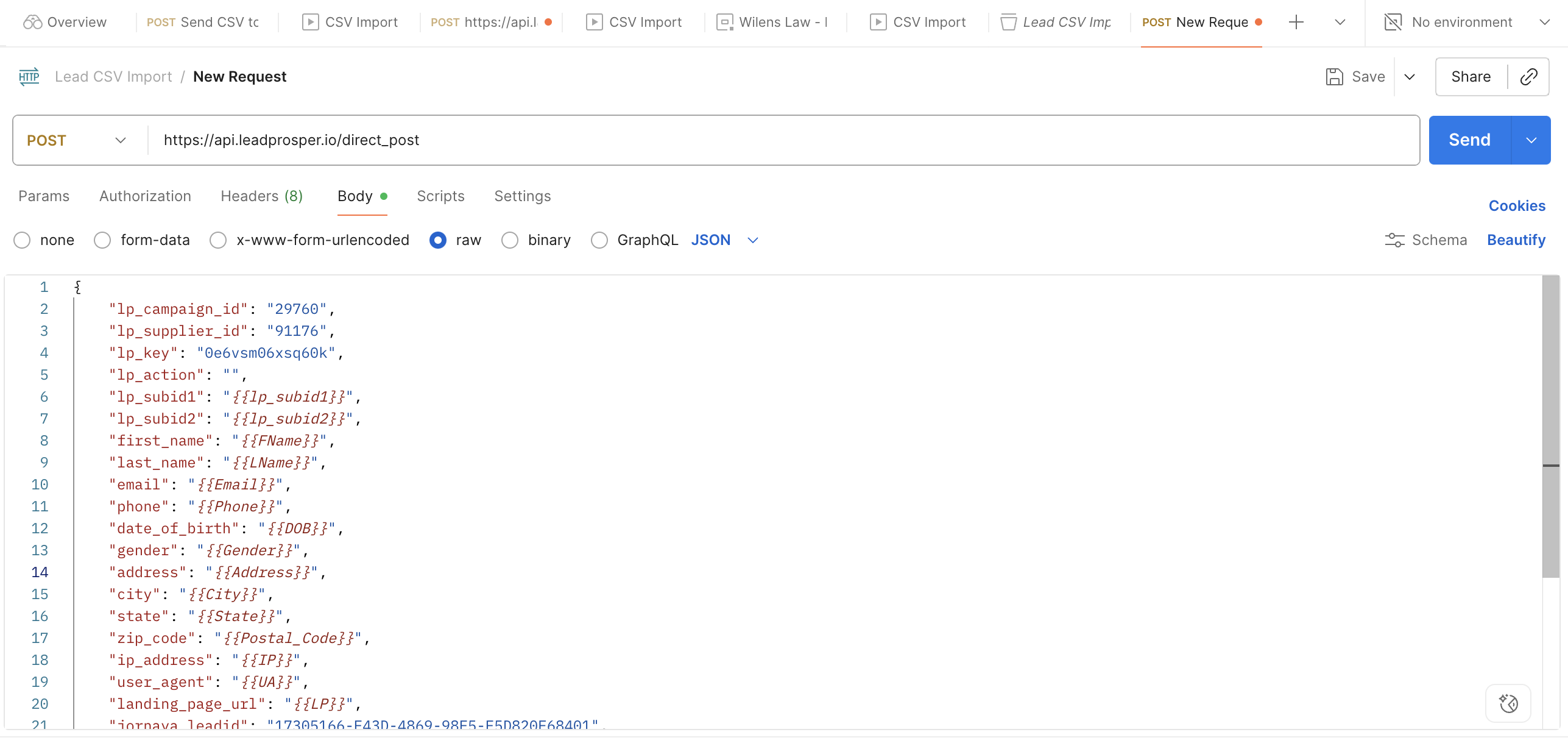Switch to the Headers (8) tab
Image resolution: width=1568 pixels, height=746 pixels.
coord(261,196)
